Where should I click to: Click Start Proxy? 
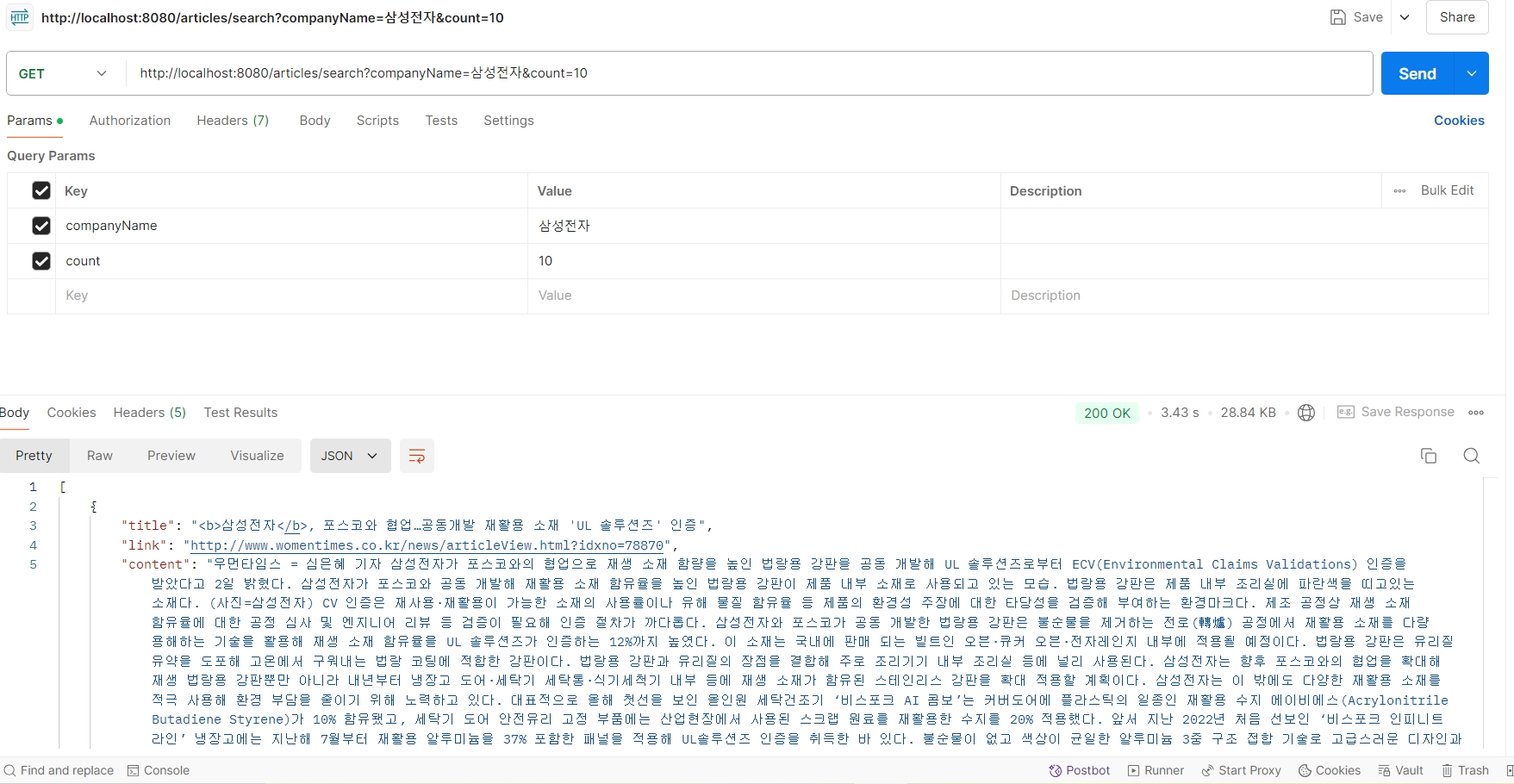(x=1241, y=770)
